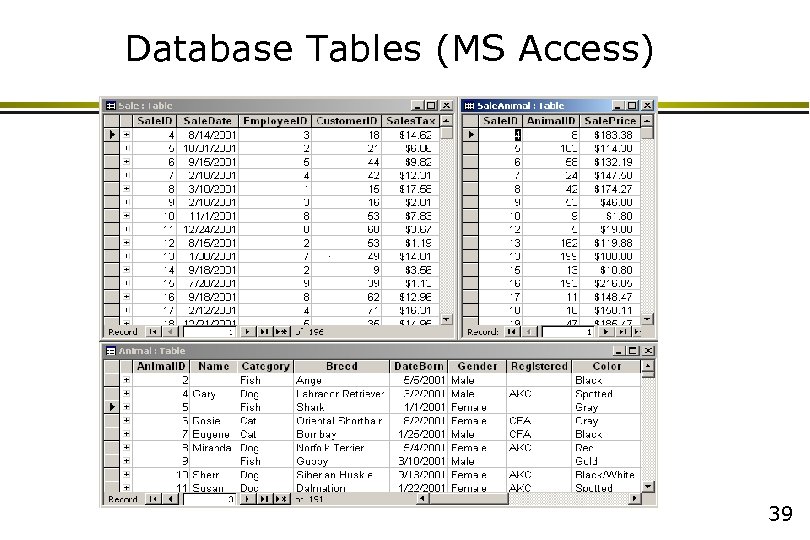Expand the Eugene animal row

coord(127,434)
